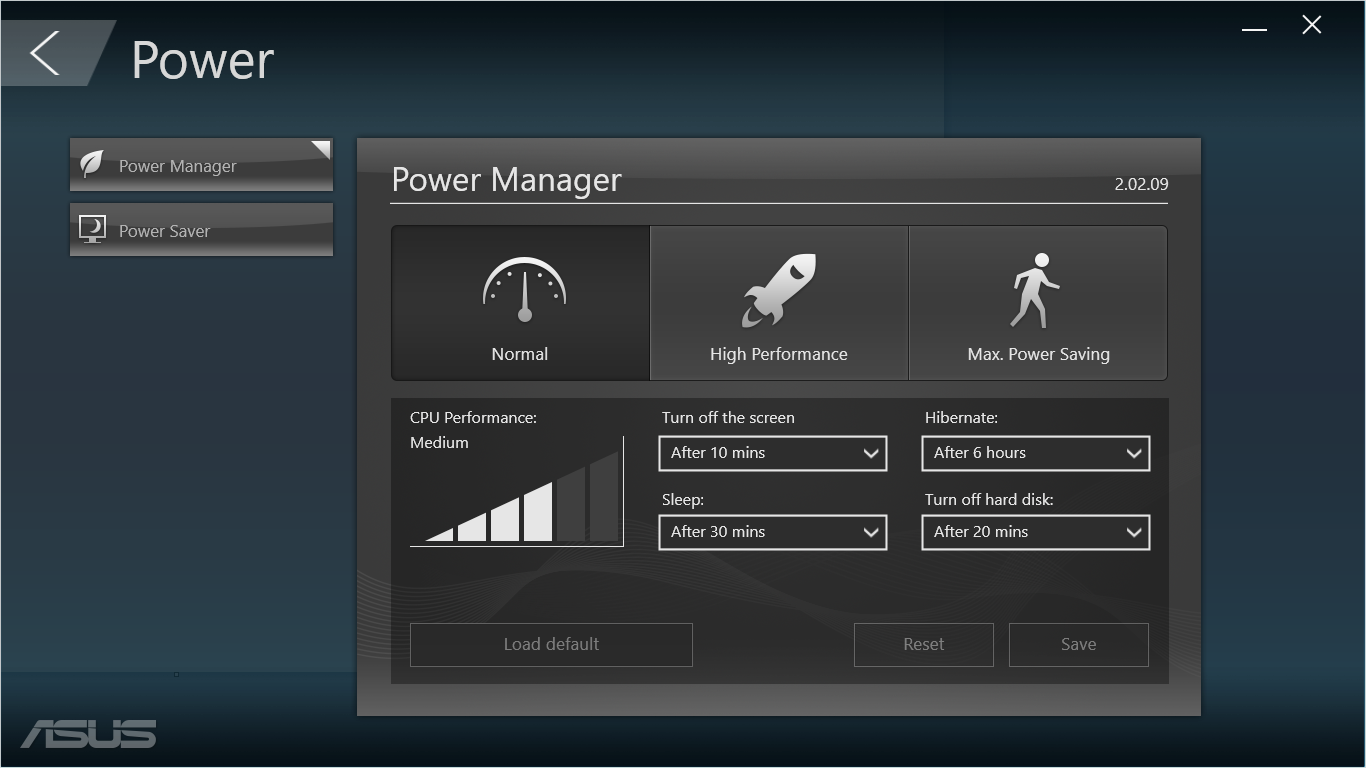The image size is (1366, 768).
Task: Open the Power Manager sidebar tab
Action: tap(201, 165)
